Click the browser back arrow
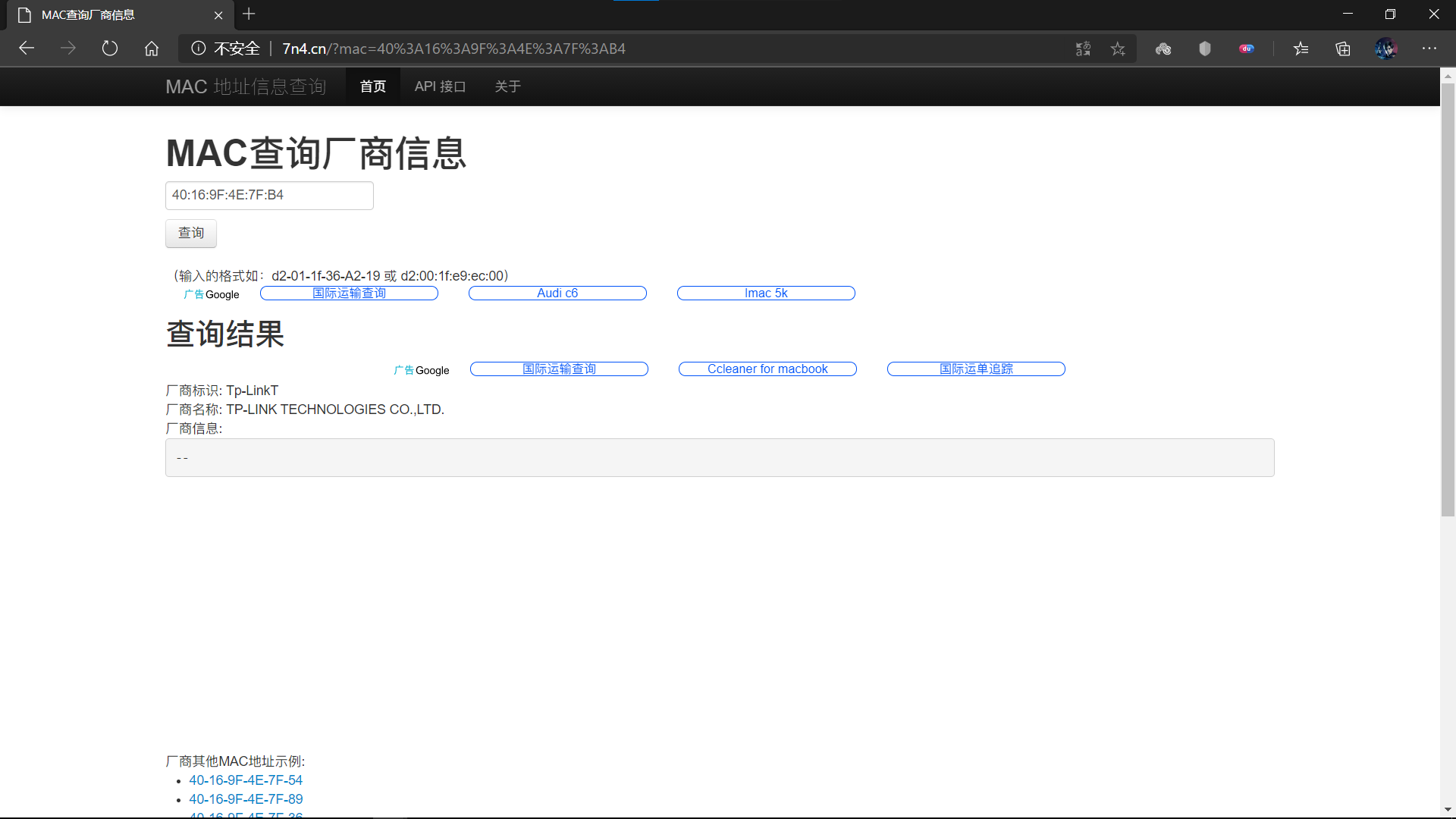The height and width of the screenshot is (819, 1456). (27, 49)
